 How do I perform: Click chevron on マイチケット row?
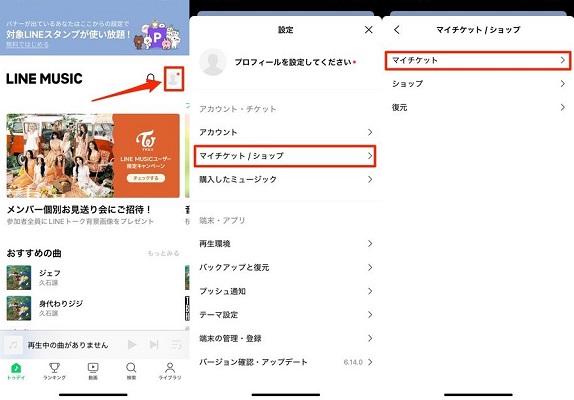(x=563, y=60)
